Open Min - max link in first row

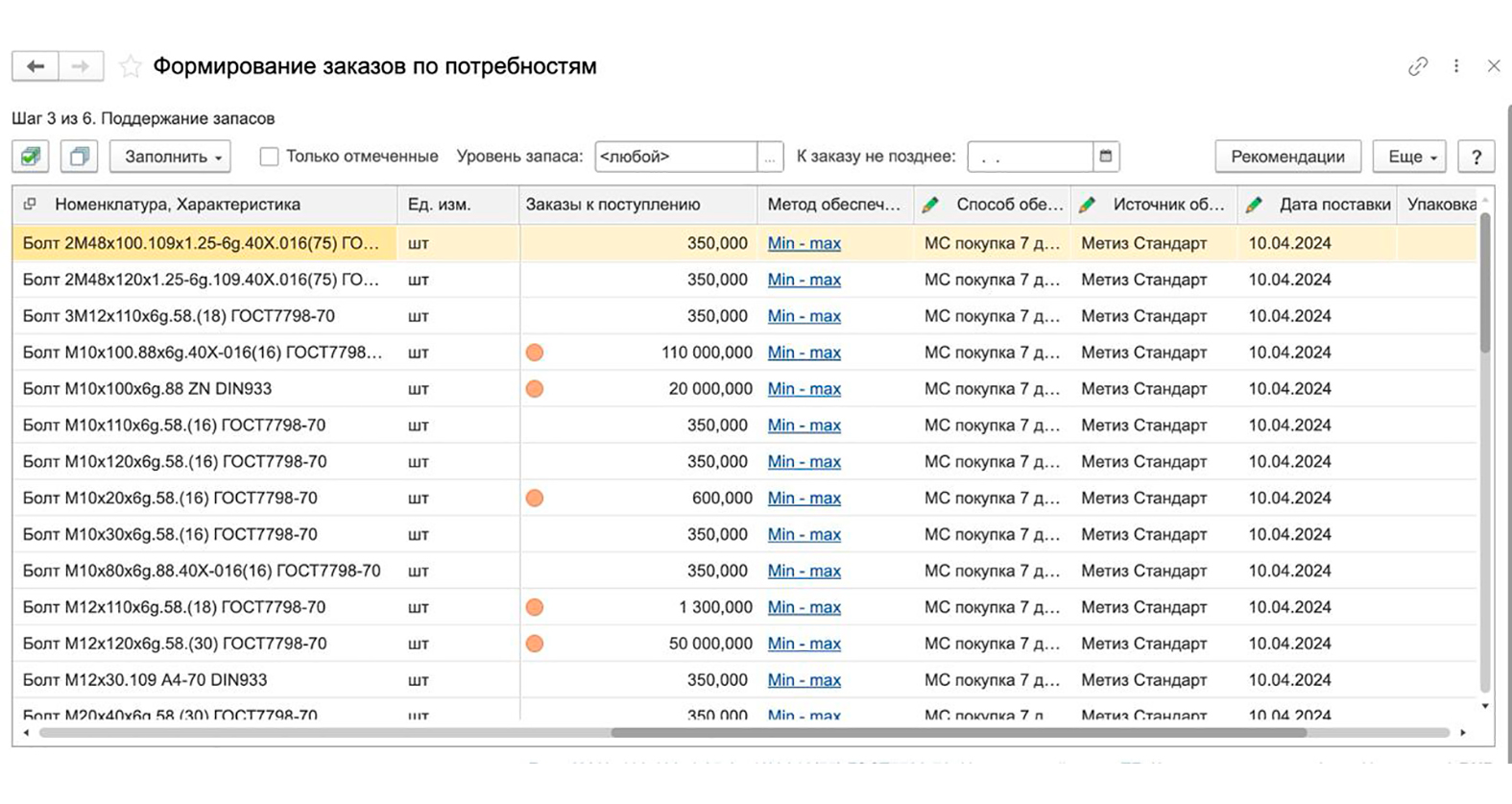click(x=804, y=244)
